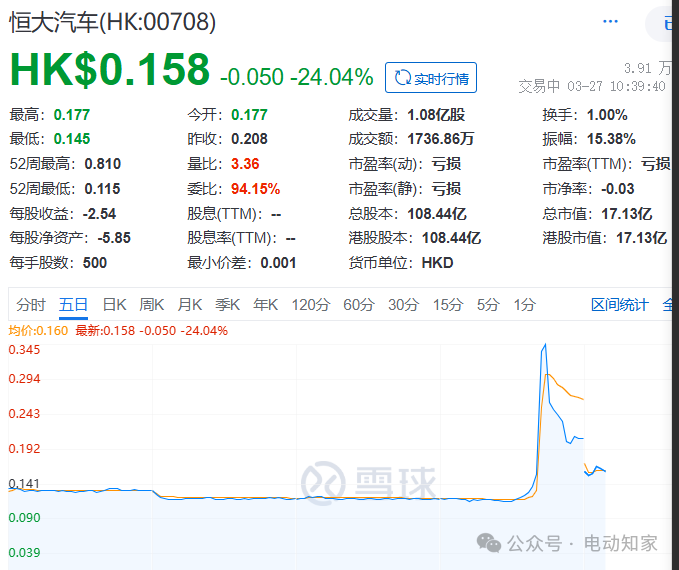Select the 五日 chart tab

(x=73, y=305)
